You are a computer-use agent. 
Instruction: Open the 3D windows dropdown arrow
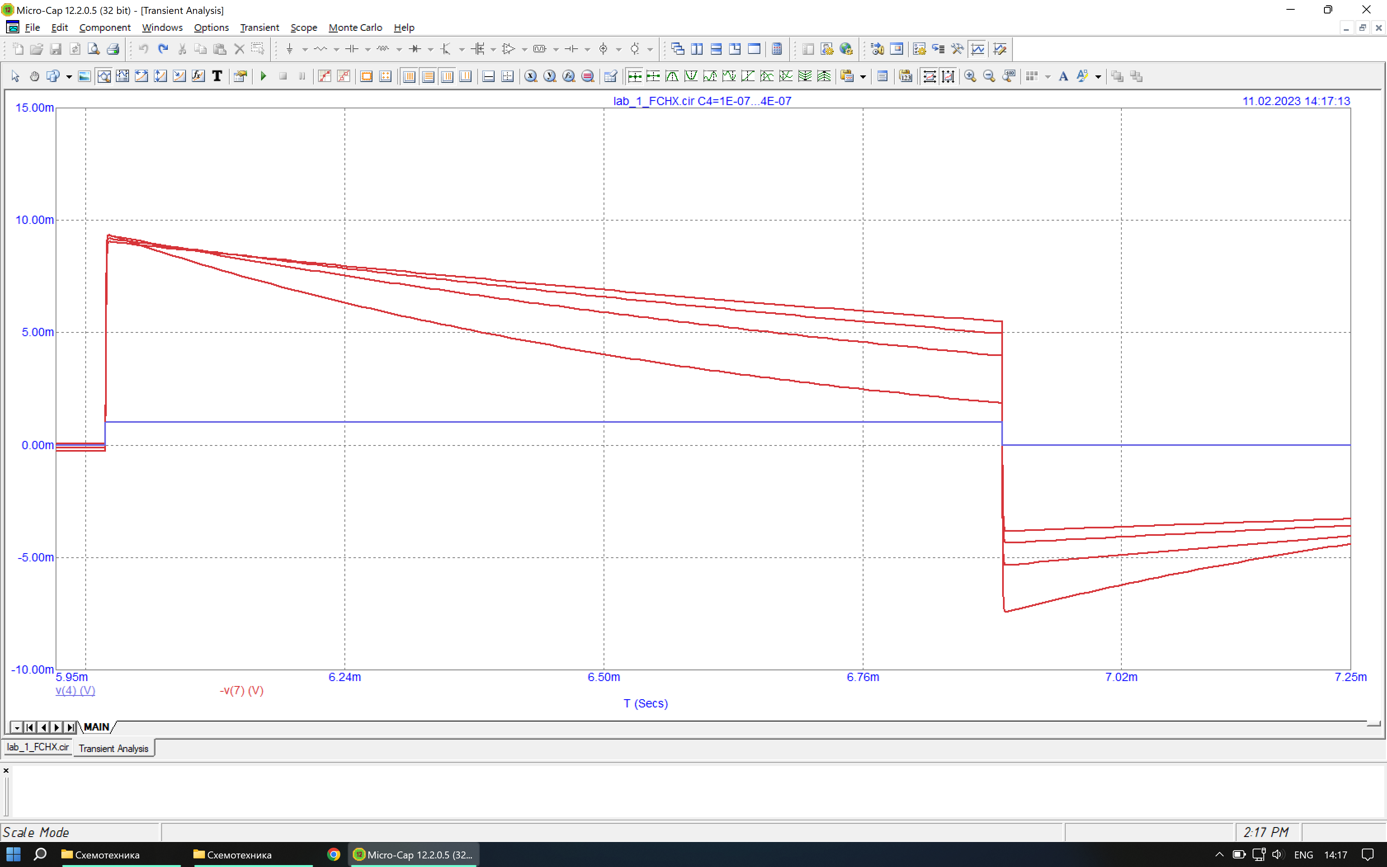click(x=69, y=76)
